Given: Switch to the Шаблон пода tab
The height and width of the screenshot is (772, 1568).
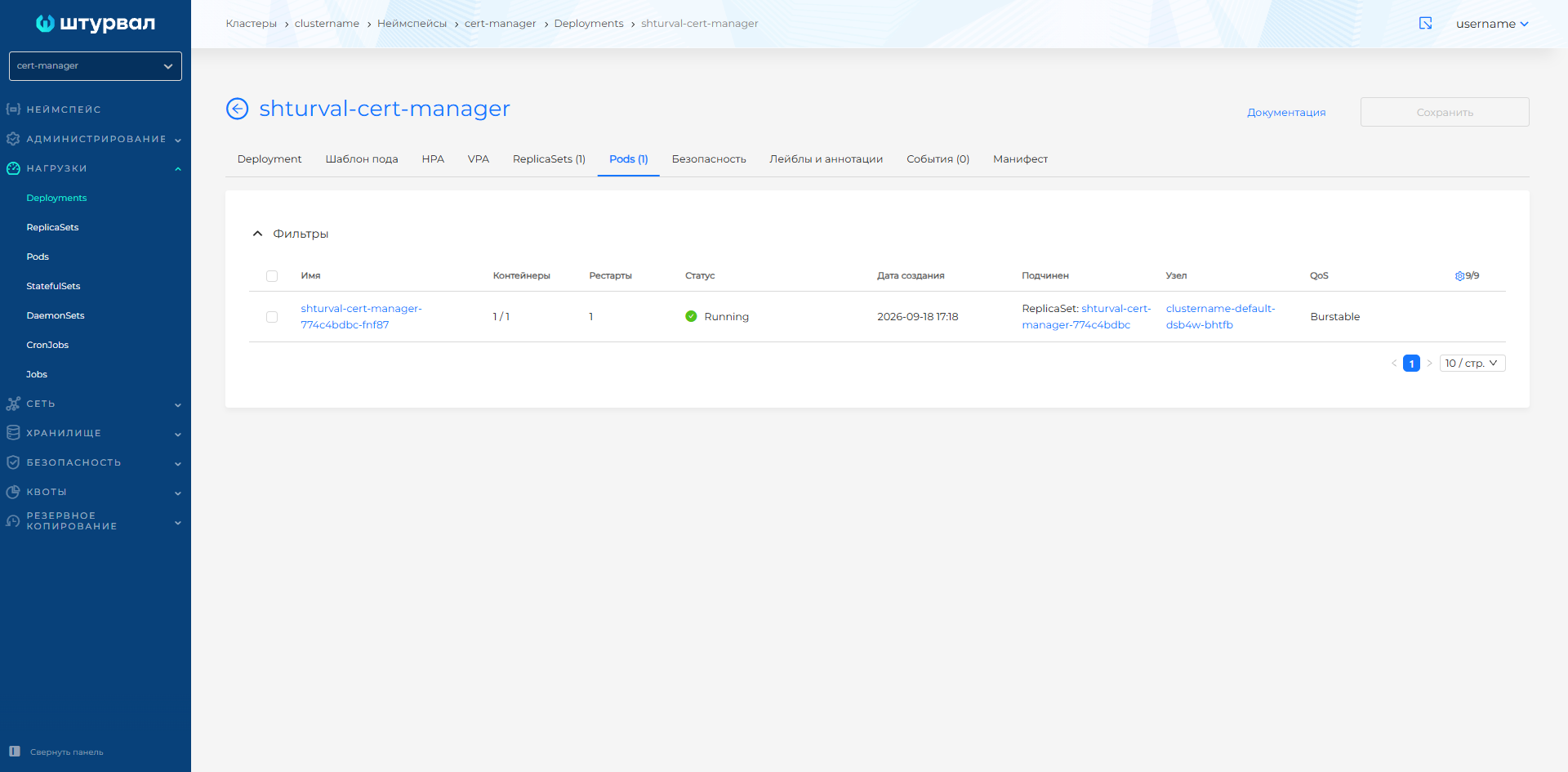Looking at the screenshot, I should pos(362,159).
